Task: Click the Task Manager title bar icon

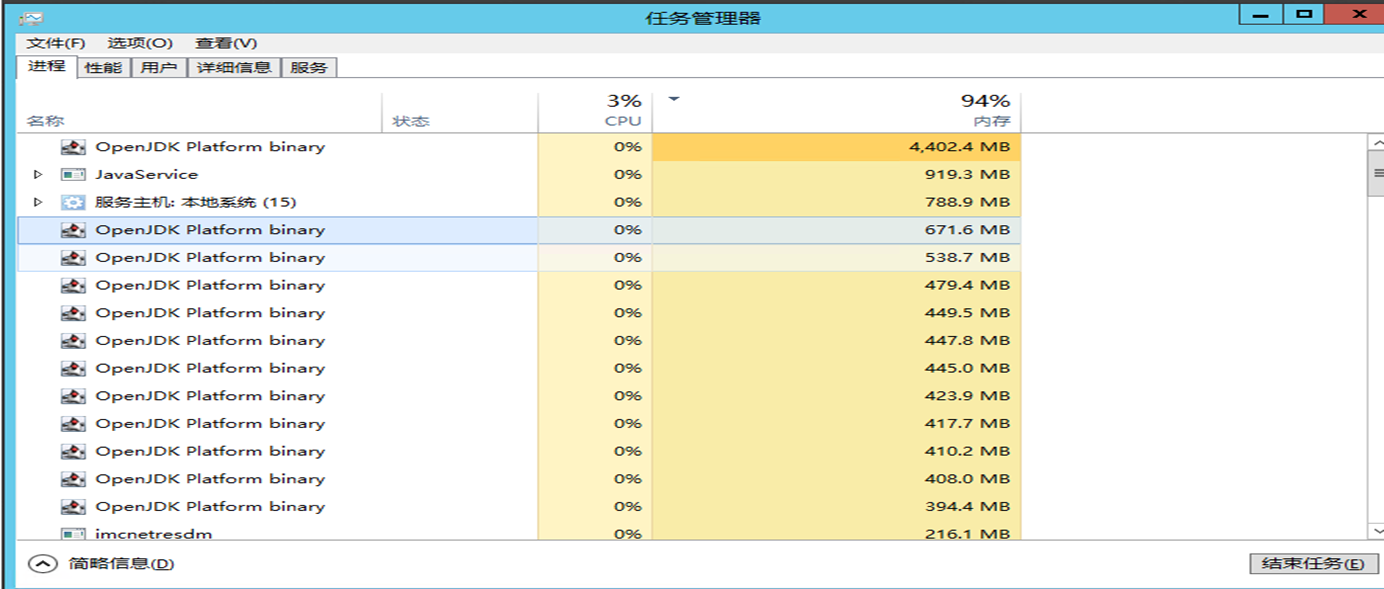Action: [x=30, y=18]
